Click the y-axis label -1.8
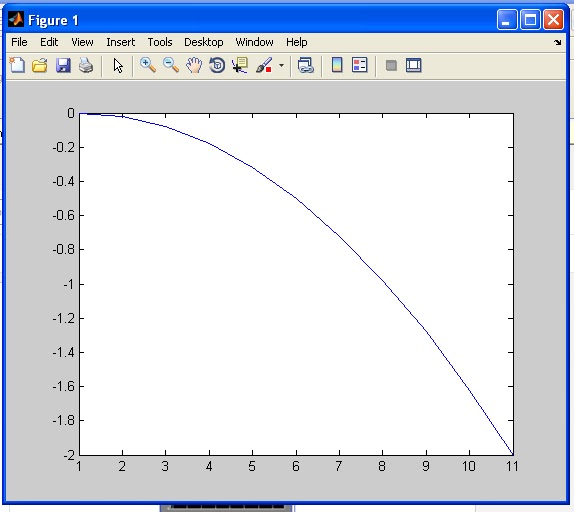 coord(64,421)
